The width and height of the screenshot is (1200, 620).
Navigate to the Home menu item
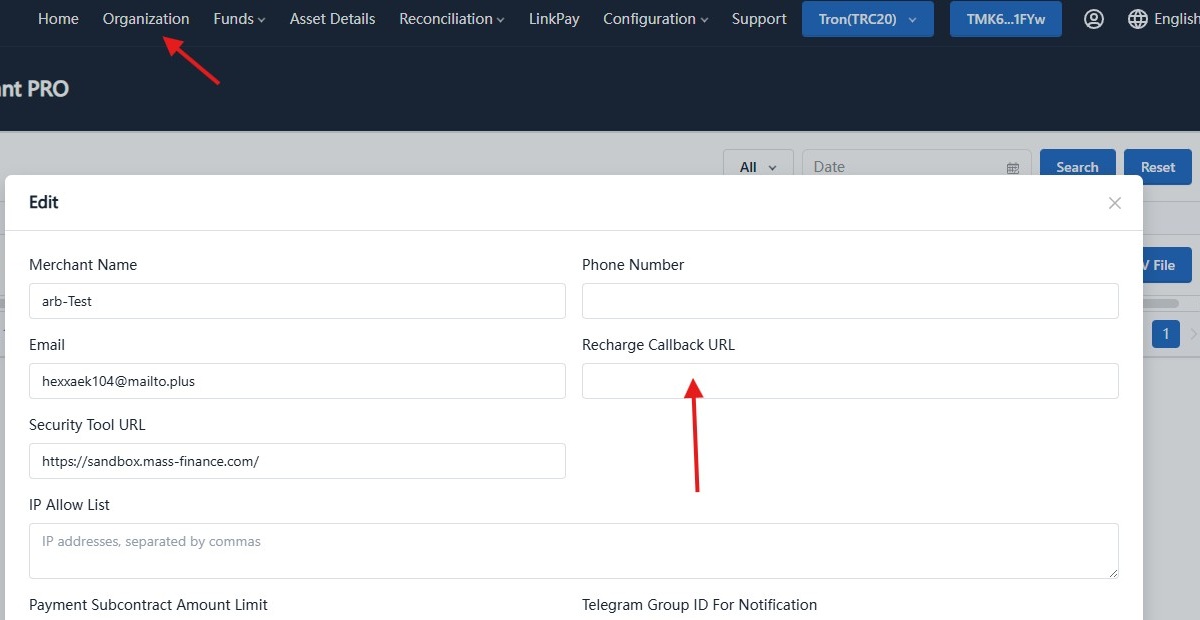(x=57, y=18)
